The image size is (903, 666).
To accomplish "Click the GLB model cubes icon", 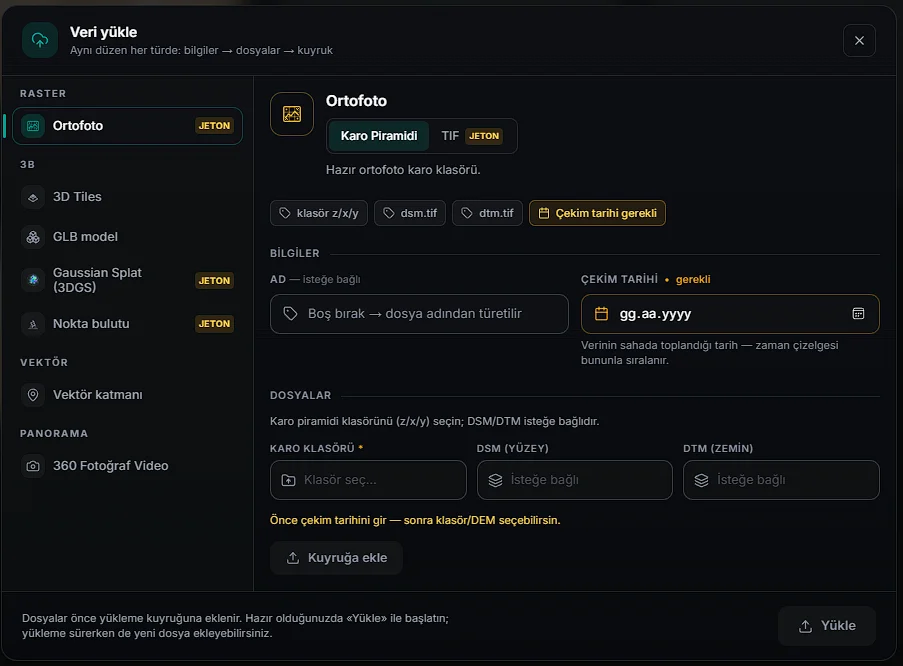I will click(33, 237).
